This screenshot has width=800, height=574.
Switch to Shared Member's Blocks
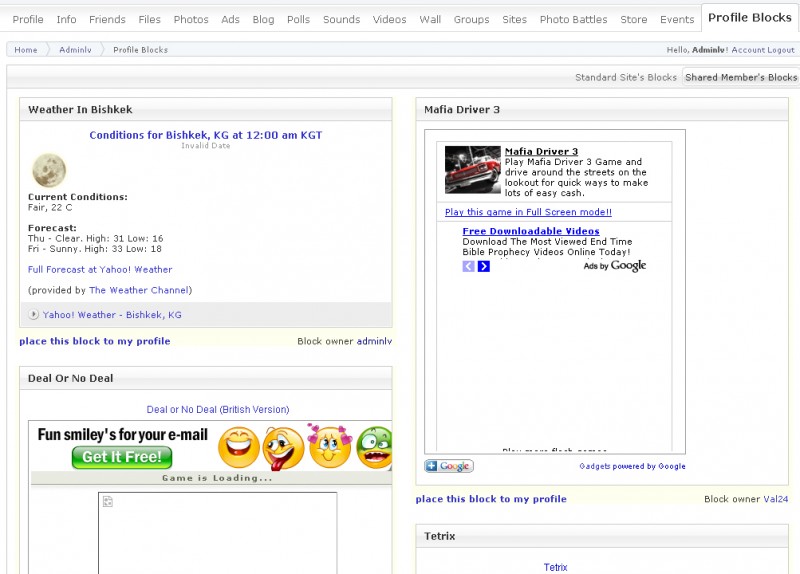tap(741, 77)
